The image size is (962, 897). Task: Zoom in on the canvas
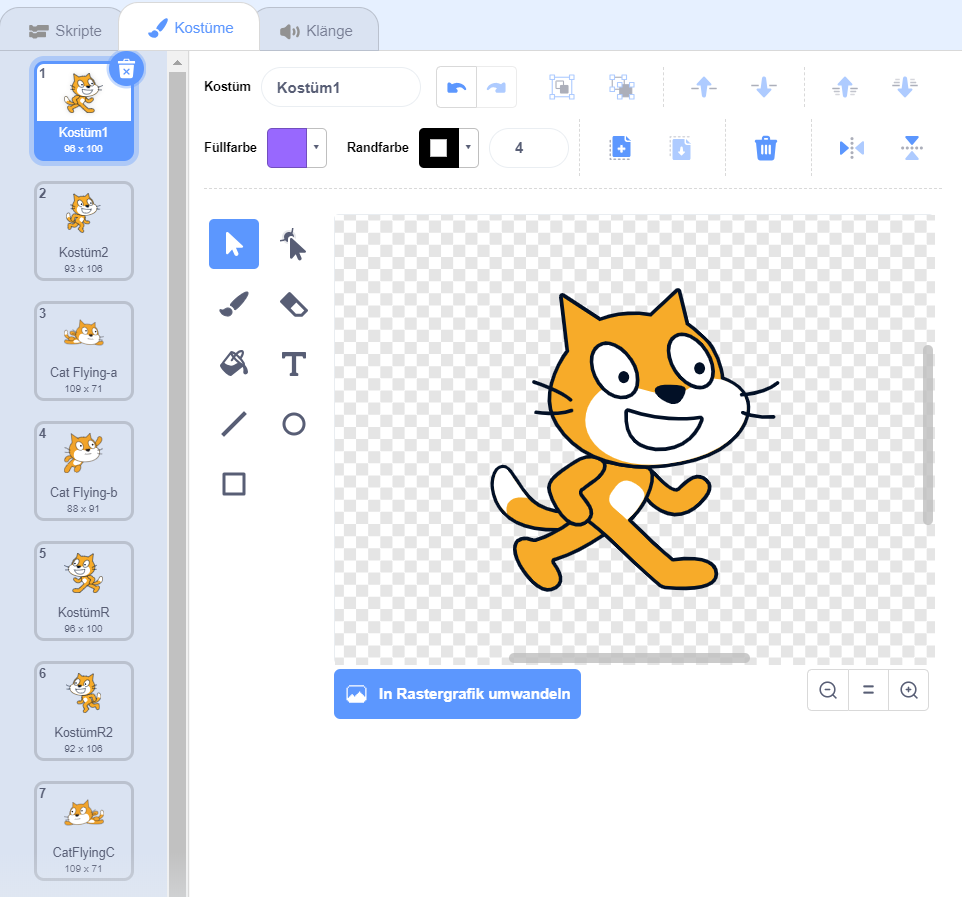[x=909, y=690]
